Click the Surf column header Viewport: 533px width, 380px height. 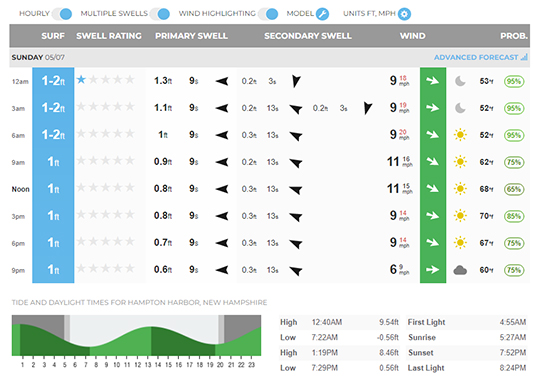53,36
